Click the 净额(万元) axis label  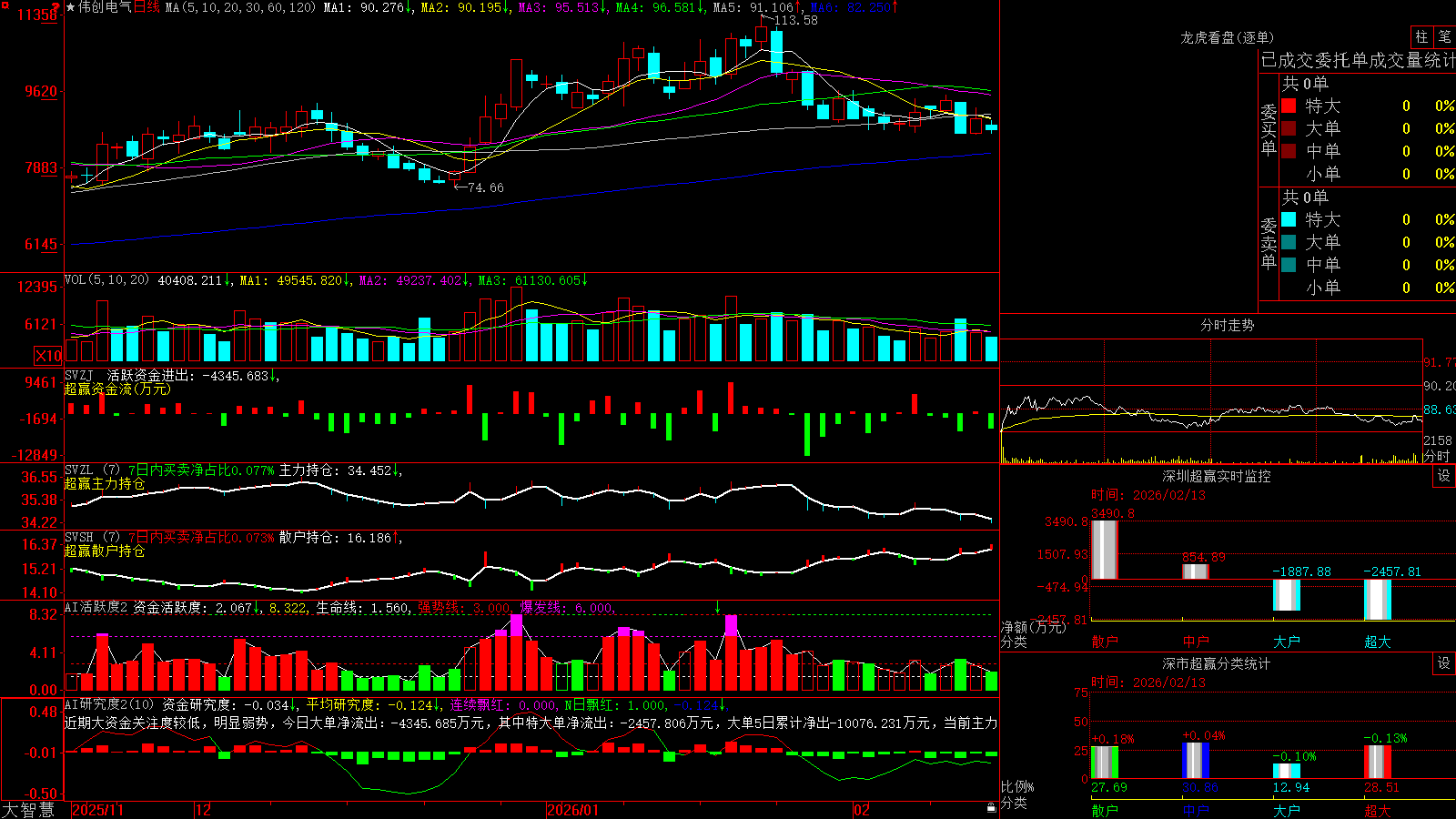[x=1033, y=627]
